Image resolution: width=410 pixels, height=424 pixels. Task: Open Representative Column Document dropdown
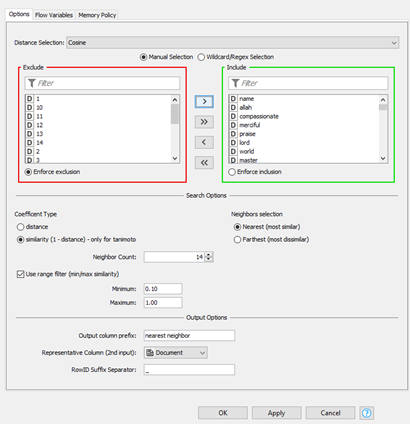coord(176,353)
